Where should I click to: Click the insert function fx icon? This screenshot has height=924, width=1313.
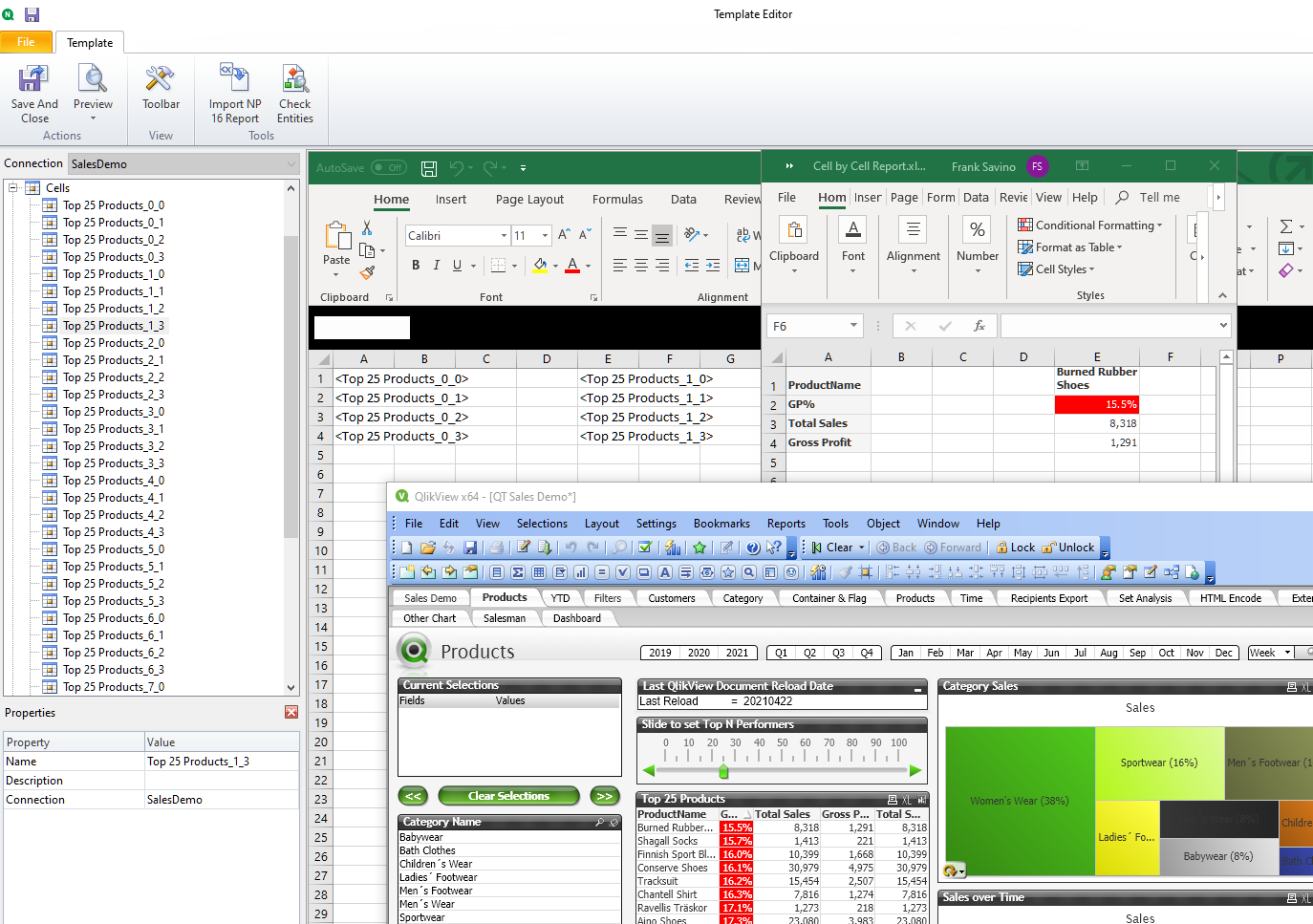point(979,326)
